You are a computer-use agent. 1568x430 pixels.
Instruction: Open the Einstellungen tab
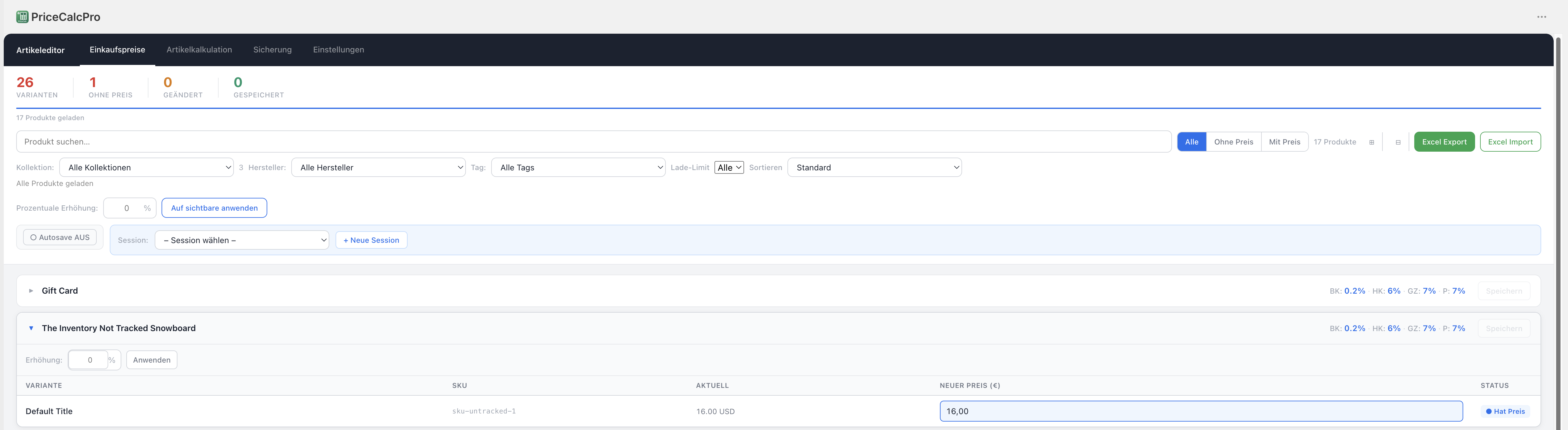click(x=338, y=50)
